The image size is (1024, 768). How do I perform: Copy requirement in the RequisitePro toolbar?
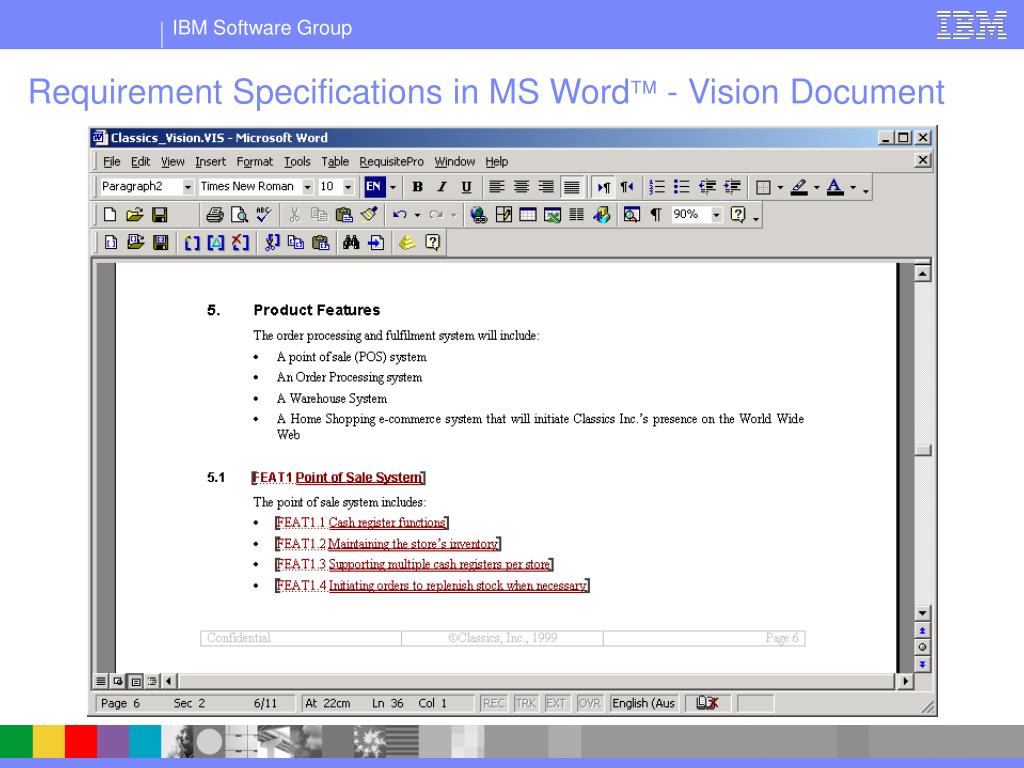[296, 243]
